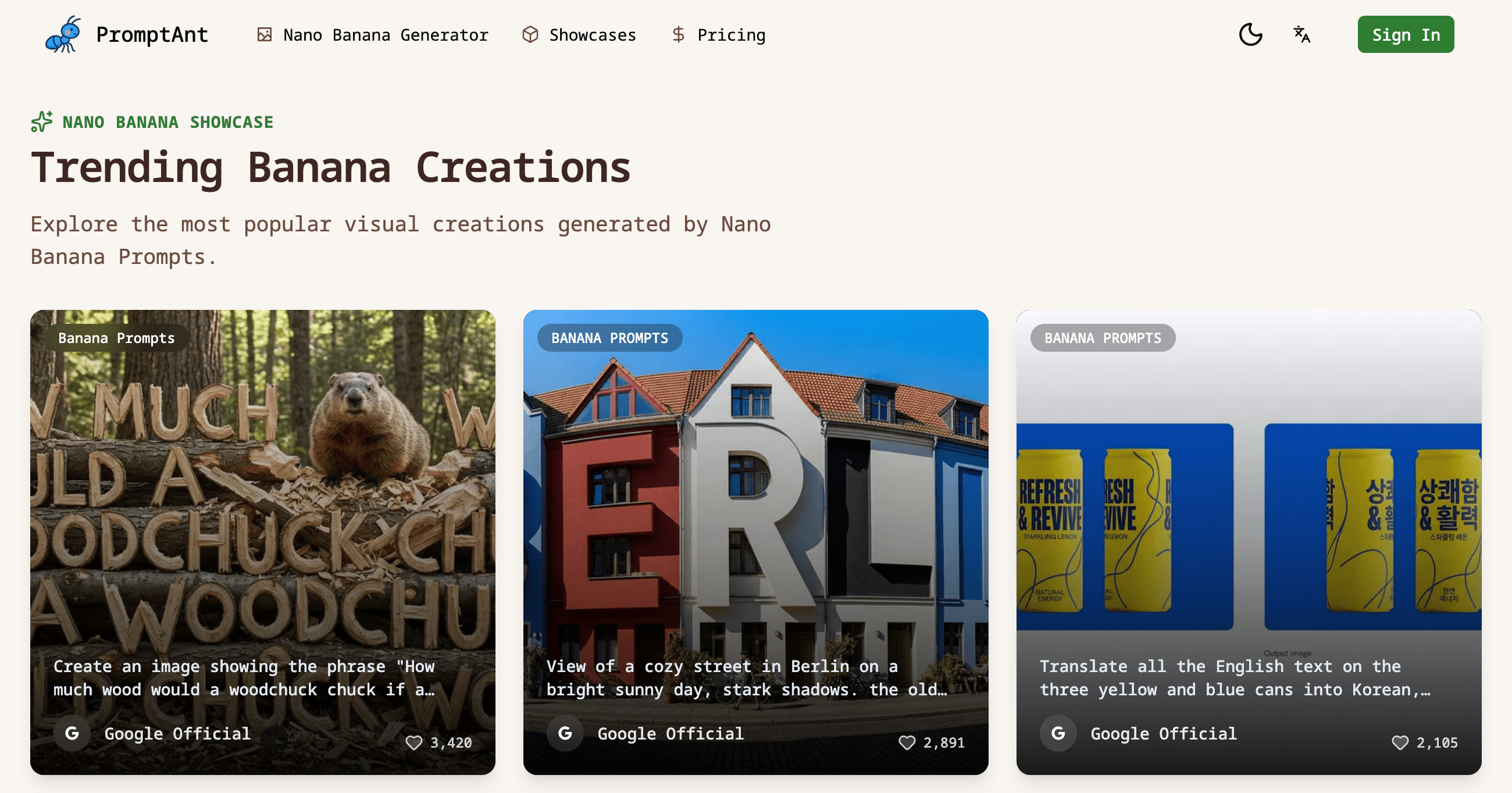Image resolution: width=1512 pixels, height=793 pixels.
Task: Click the image icon beside Nano Banana Generator
Action: click(x=265, y=35)
